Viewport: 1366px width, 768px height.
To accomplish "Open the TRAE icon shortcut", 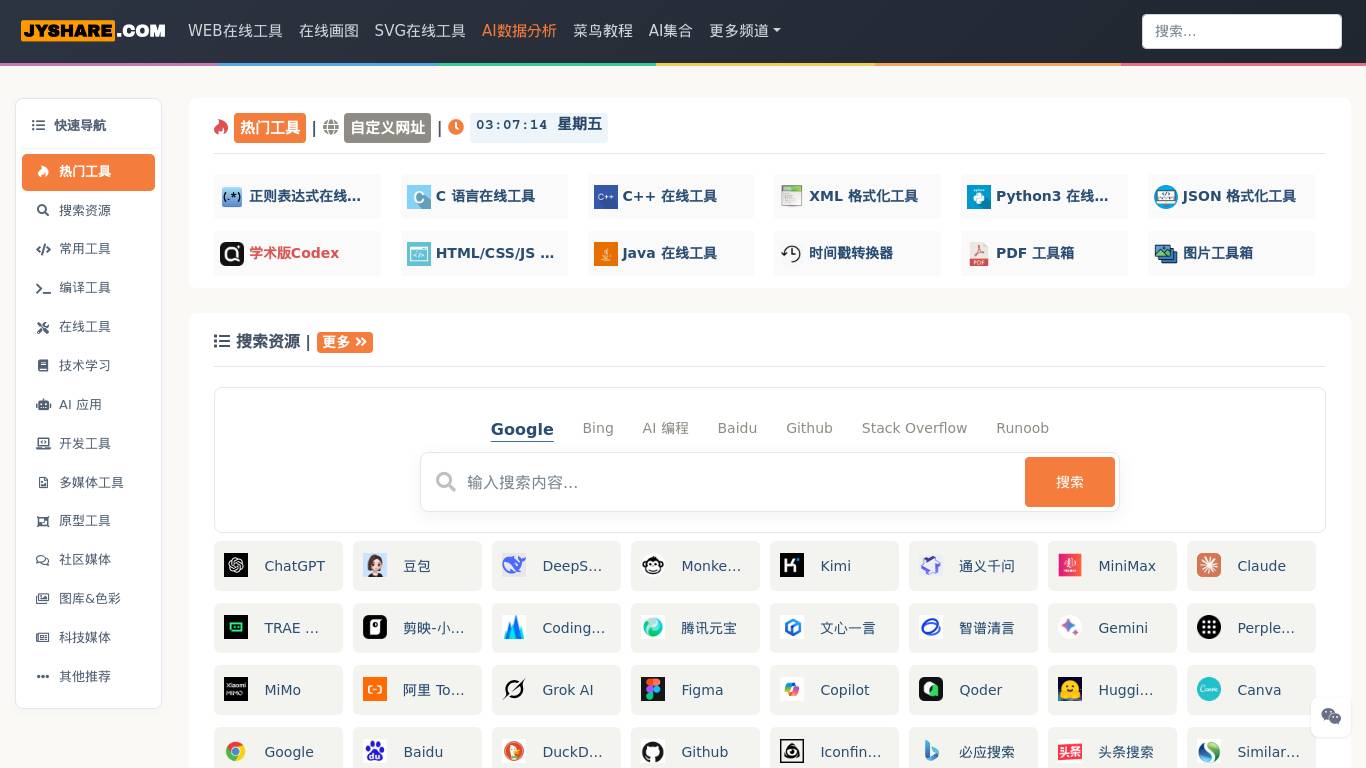I will click(236, 628).
